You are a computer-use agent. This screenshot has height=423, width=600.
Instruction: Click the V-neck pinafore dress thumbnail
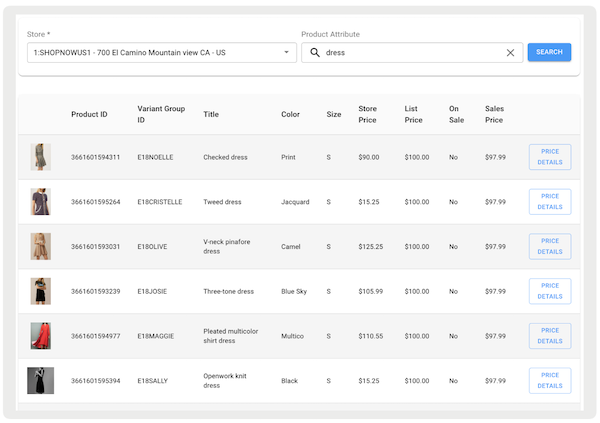[41, 247]
